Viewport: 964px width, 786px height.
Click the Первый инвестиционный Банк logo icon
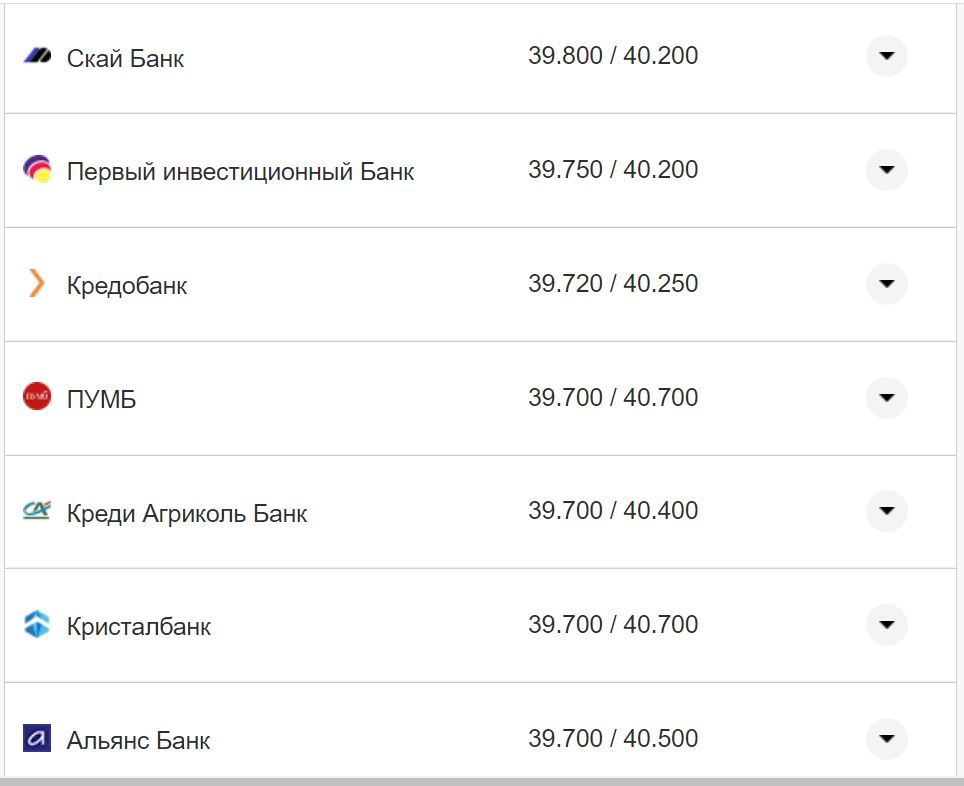[x=37, y=170]
